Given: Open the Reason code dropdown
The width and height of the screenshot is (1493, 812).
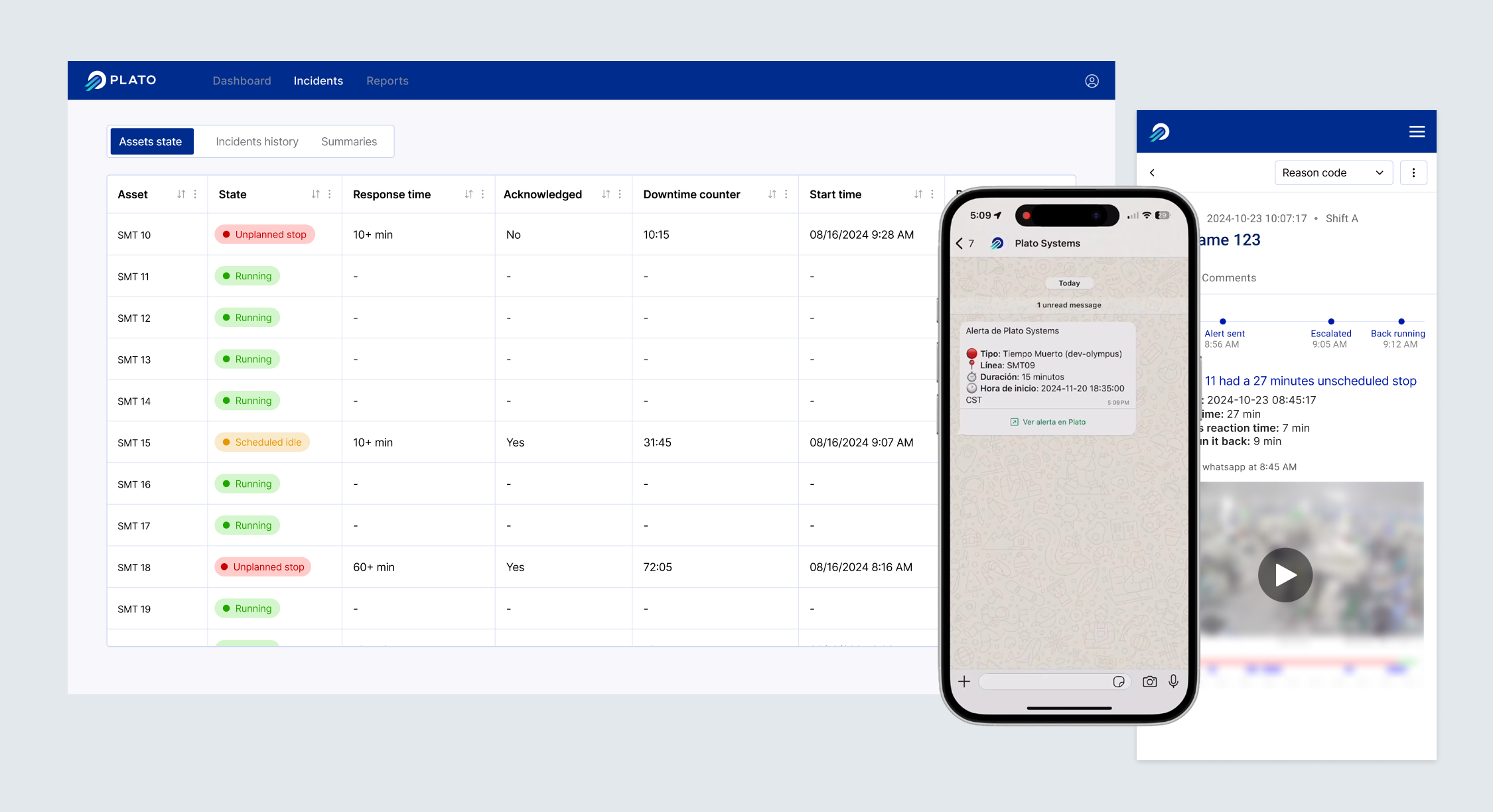Looking at the screenshot, I should click(1333, 172).
